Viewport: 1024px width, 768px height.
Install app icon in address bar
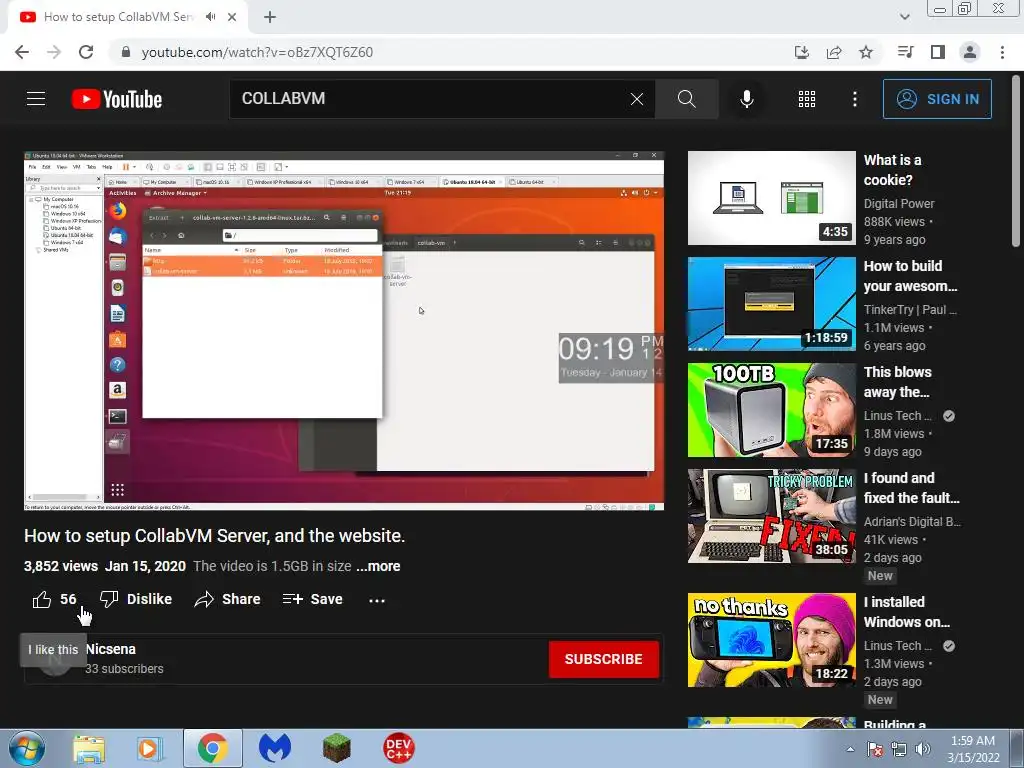[802, 52]
